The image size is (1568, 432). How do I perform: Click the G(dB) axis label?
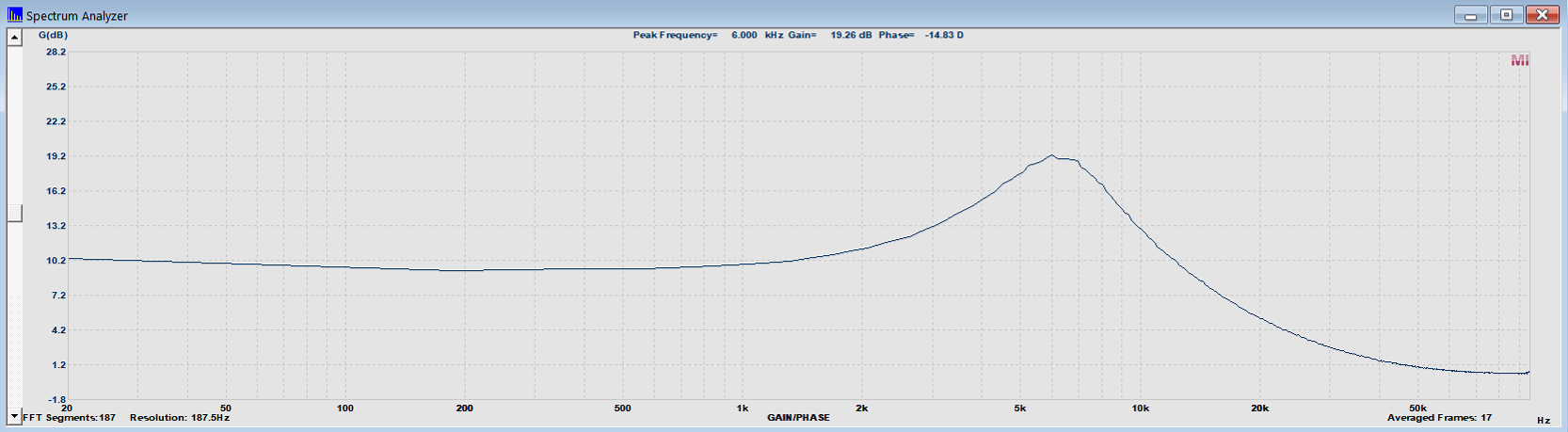coord(53,35)
